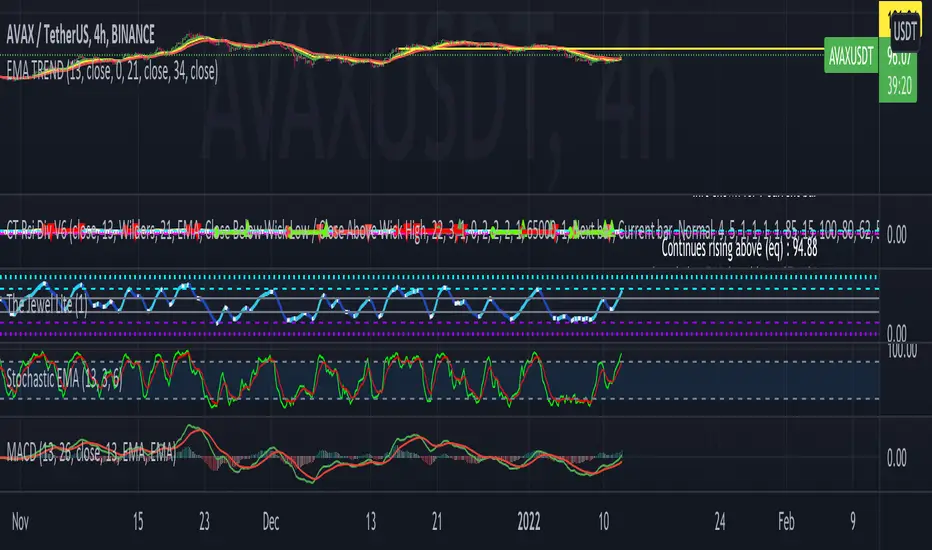This screenshot has height=550, width=932.
Task: Click the 13 date label on time axis
Action: click(x=370, y=522)
